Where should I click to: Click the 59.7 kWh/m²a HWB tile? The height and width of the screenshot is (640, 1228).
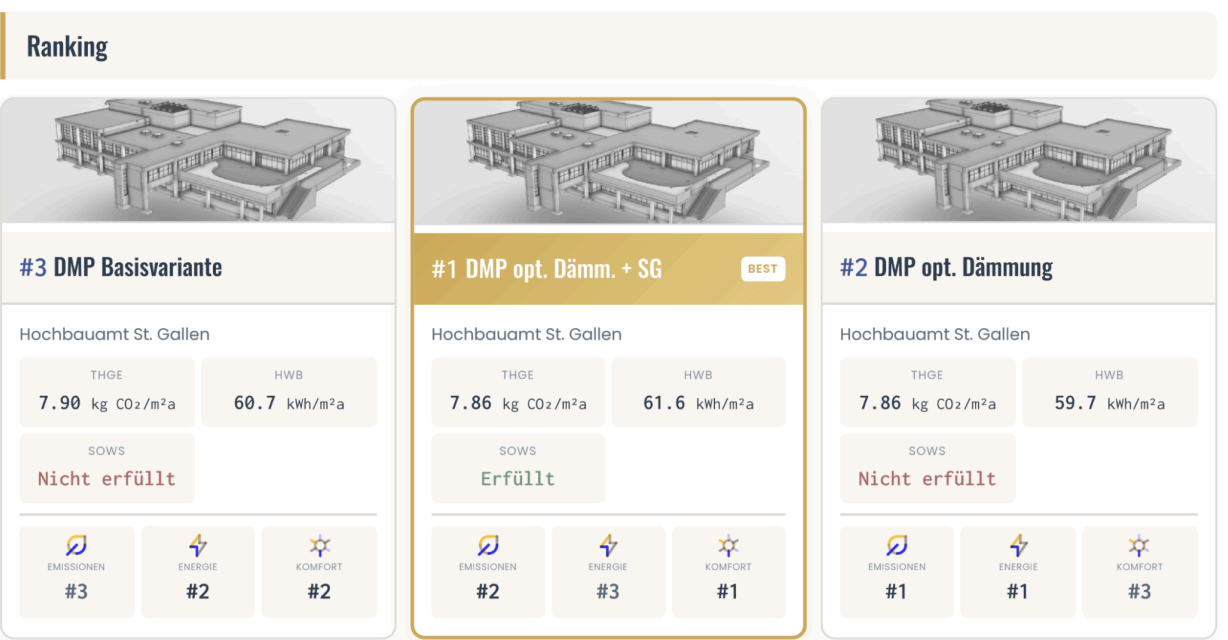[x=1109, y=392]
